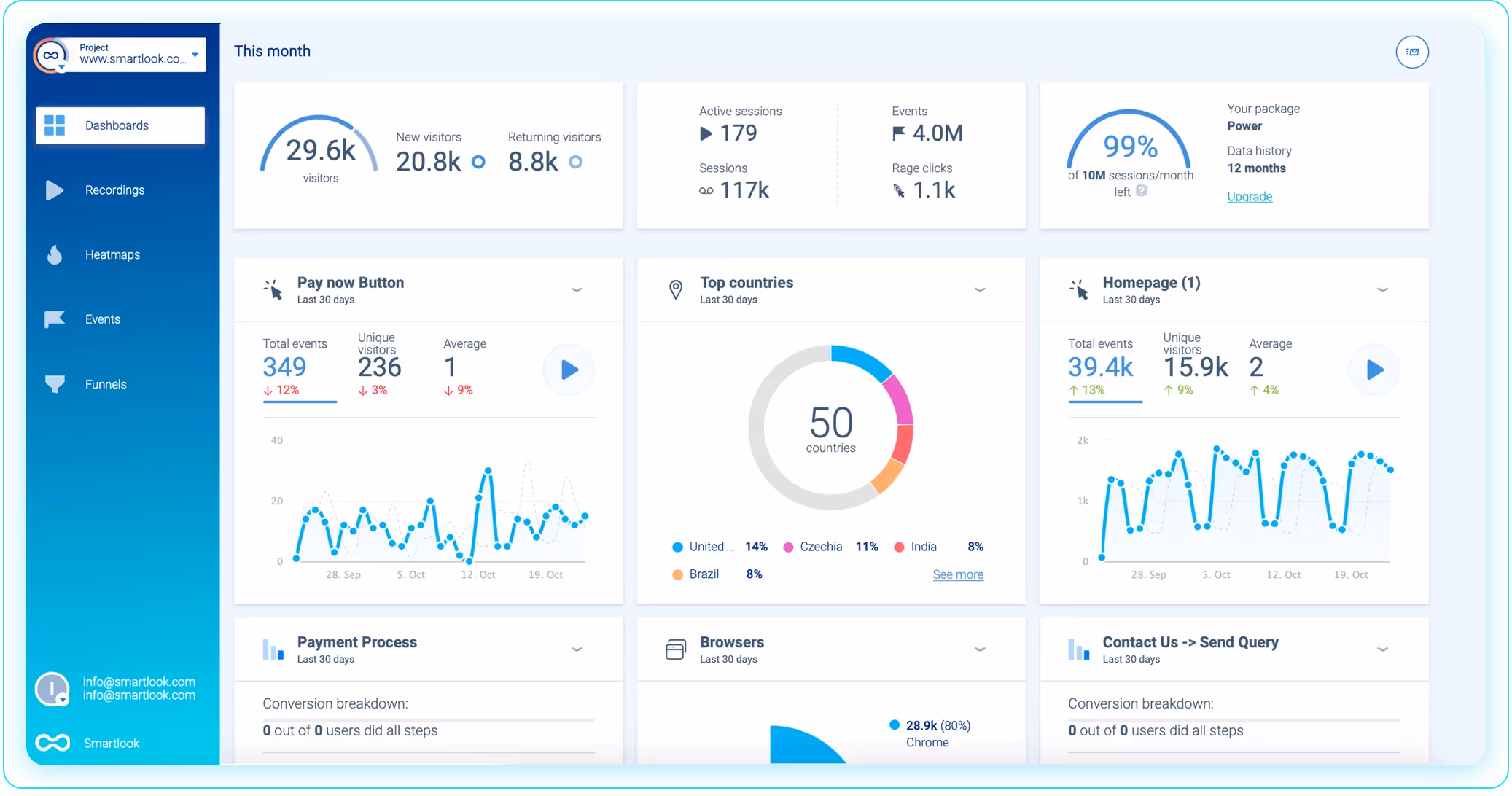Click the mail icon in top right
The width and height of the screenshot is (1512, 796).
point(1411,52)
